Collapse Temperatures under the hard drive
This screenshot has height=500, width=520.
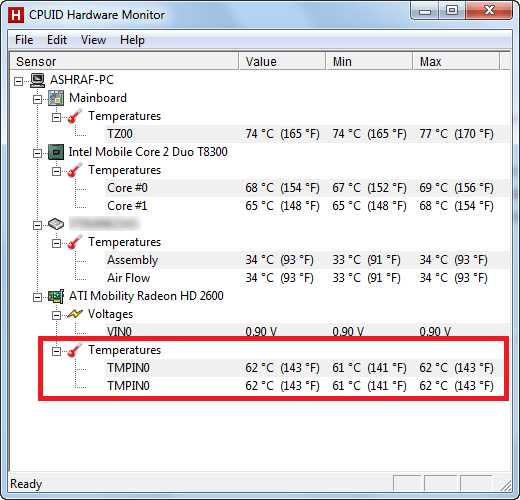click(x=57, y=243)
